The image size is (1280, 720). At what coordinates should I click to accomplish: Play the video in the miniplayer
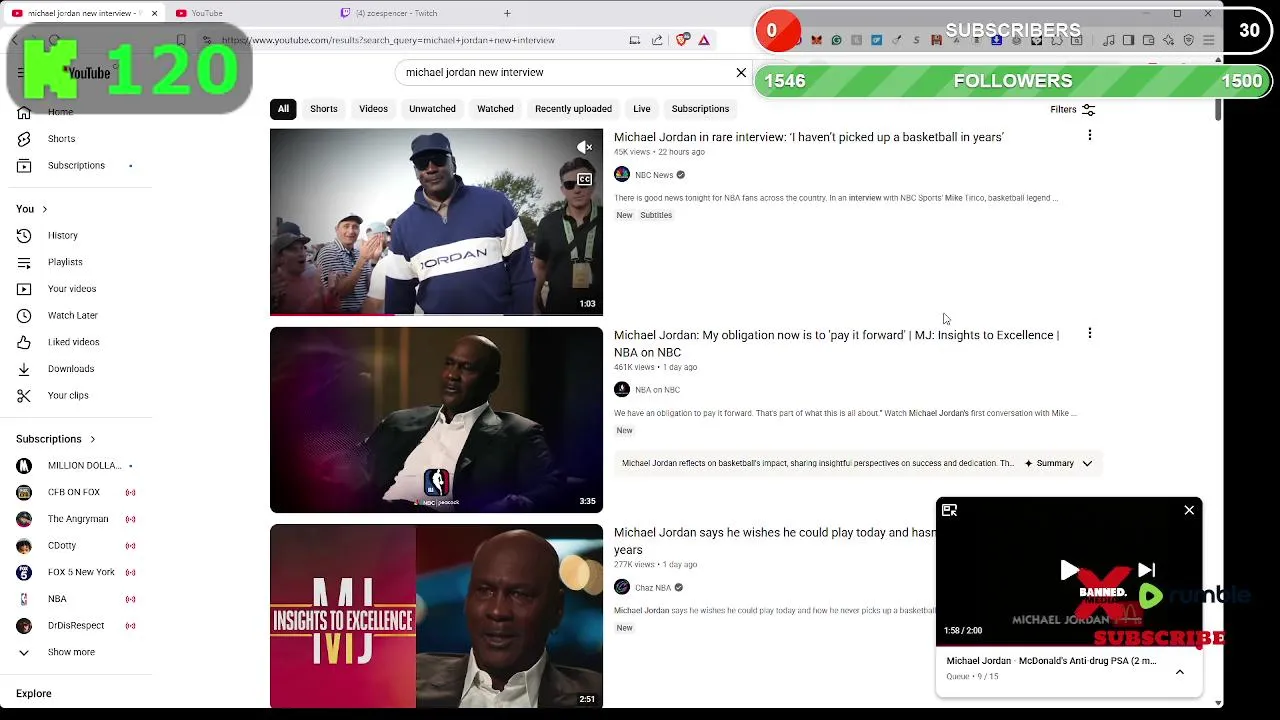(1069, 570)
